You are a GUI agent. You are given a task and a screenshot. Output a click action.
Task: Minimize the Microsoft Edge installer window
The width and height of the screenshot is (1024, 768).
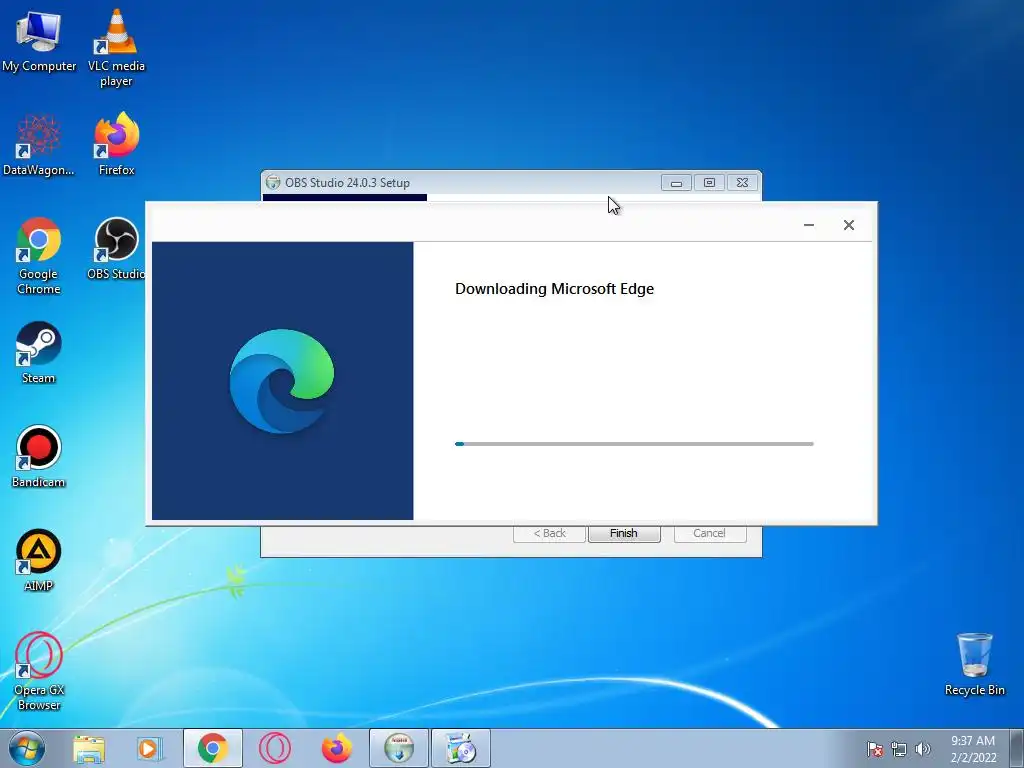click(x=808, y=225)
